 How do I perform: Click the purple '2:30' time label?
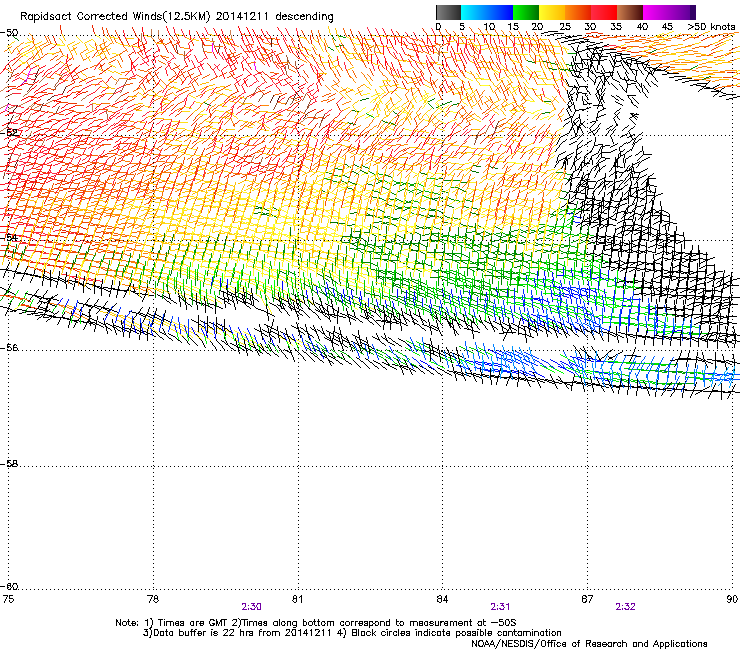(251, 607)
